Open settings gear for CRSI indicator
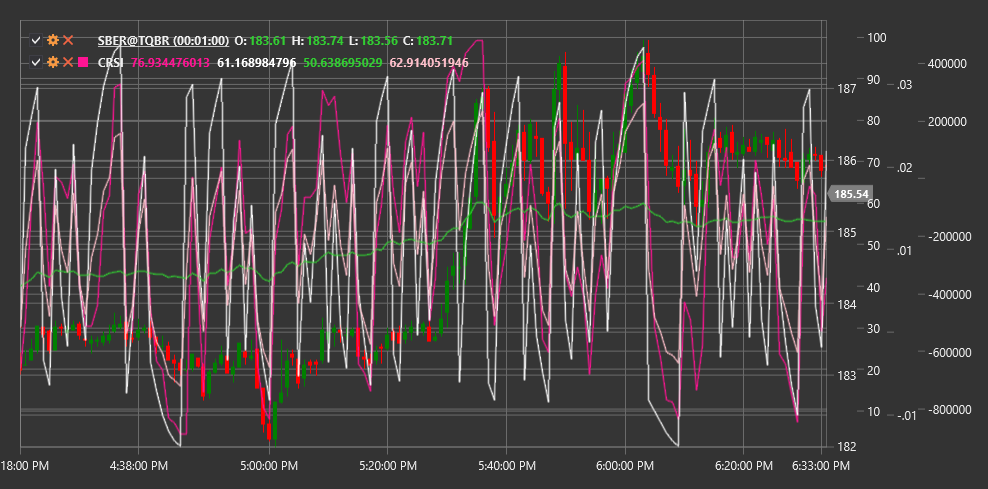Screen dimensions: 988x489 click(54, 62)
